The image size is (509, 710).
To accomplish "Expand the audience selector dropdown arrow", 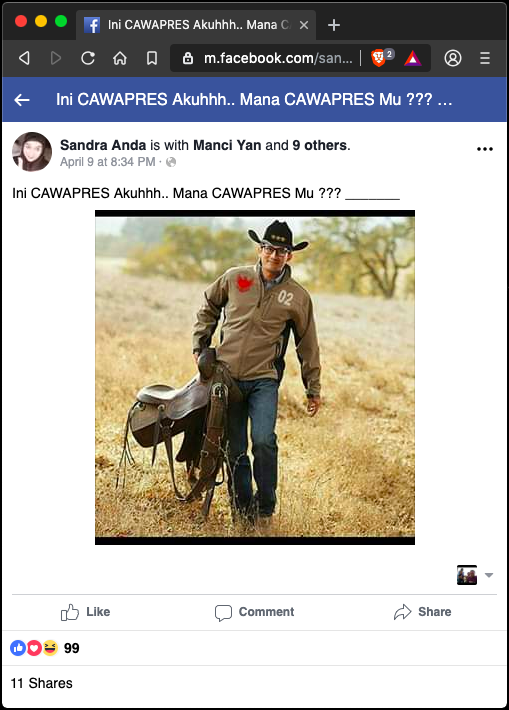I will pos(489,575).
